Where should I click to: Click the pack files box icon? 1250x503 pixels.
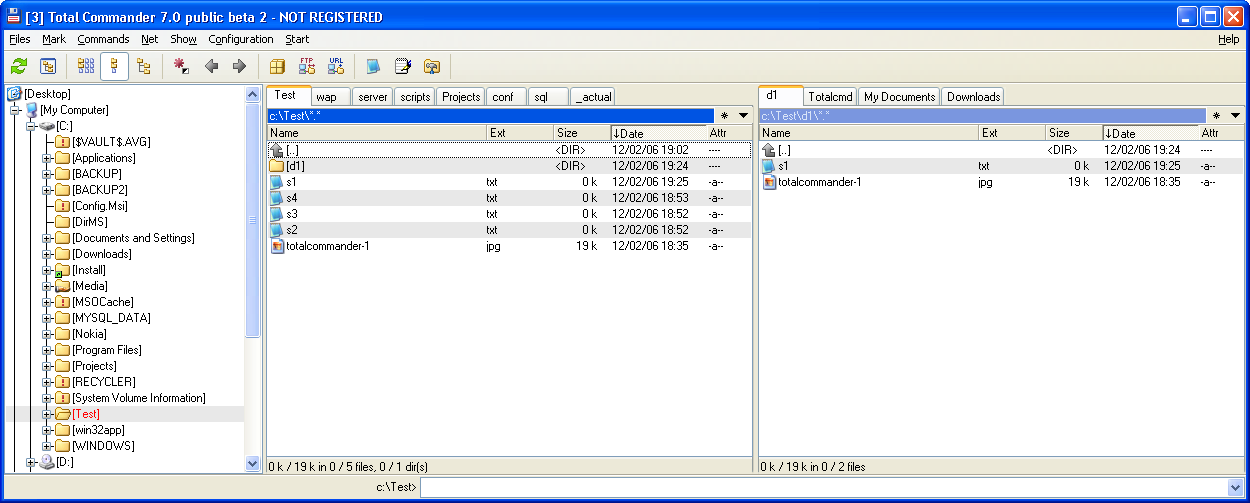pos(278,66)
